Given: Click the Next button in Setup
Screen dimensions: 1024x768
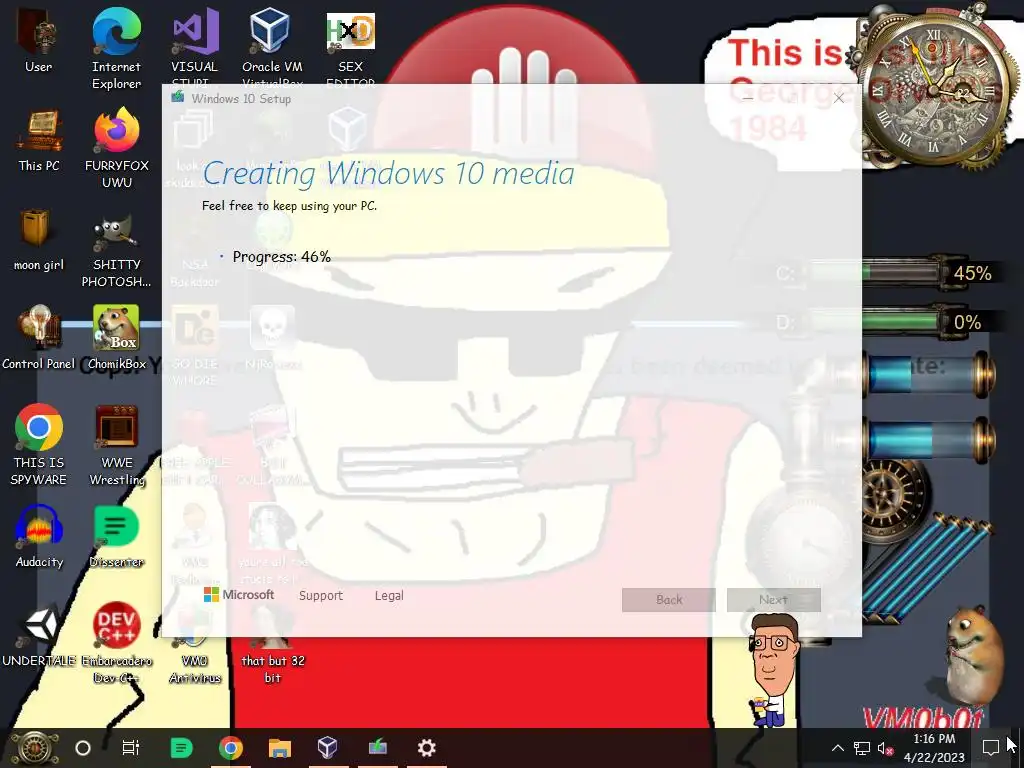Looking at the screenshot, I should [773, 600].
